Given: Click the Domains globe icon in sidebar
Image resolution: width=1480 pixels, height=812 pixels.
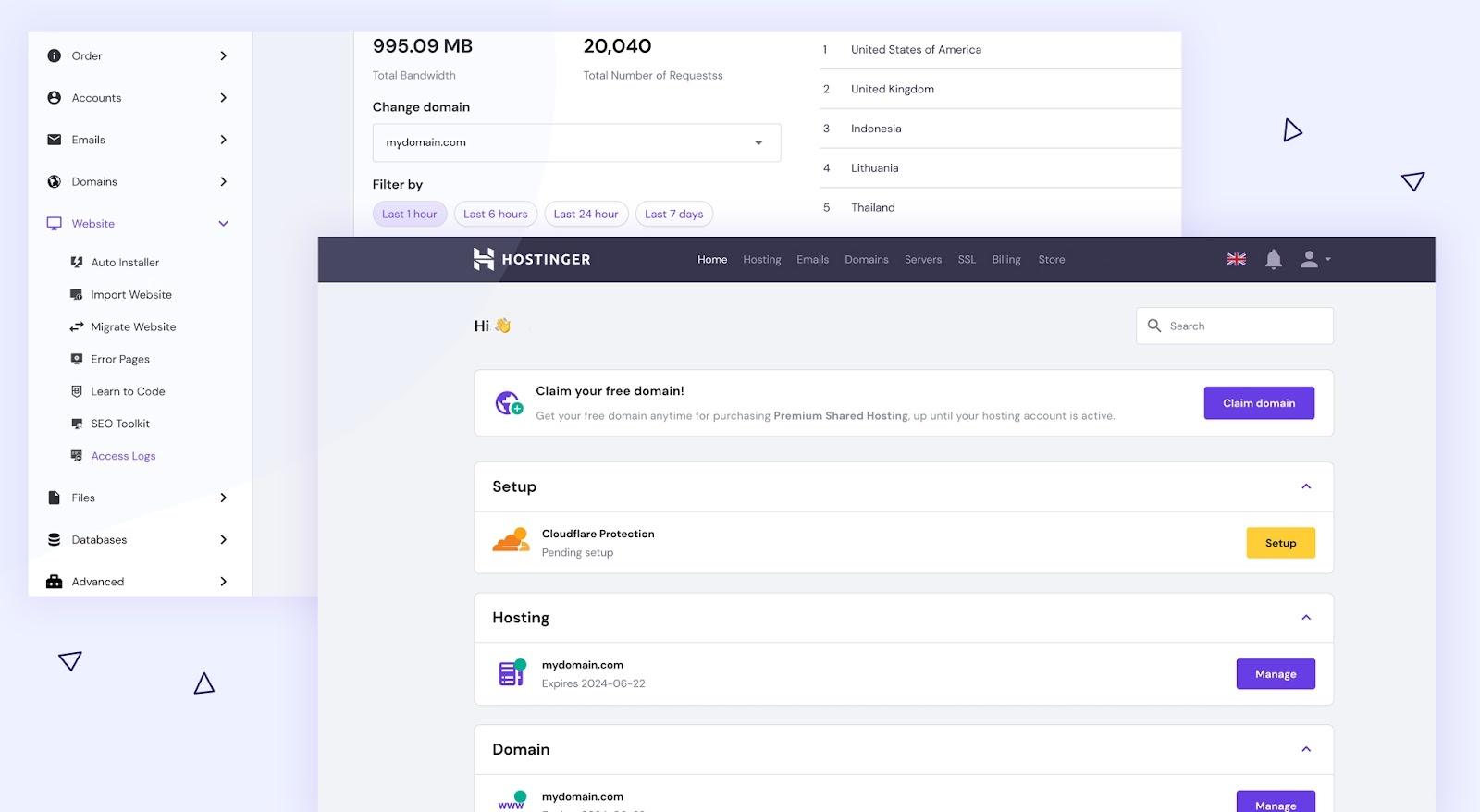Looking at the screenshot, I should (x=54, y=182).
